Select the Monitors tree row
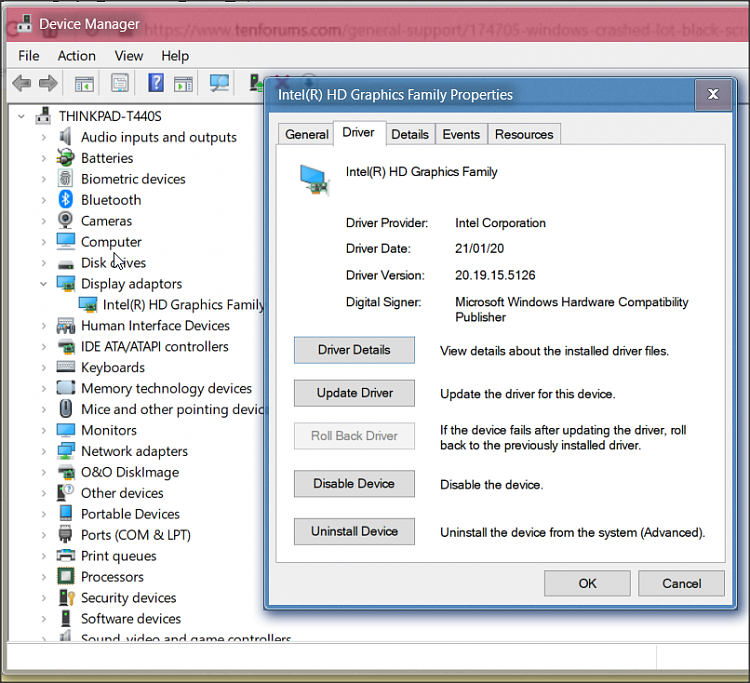Viewport: 750px width, 683px height. tap(109, 430)
